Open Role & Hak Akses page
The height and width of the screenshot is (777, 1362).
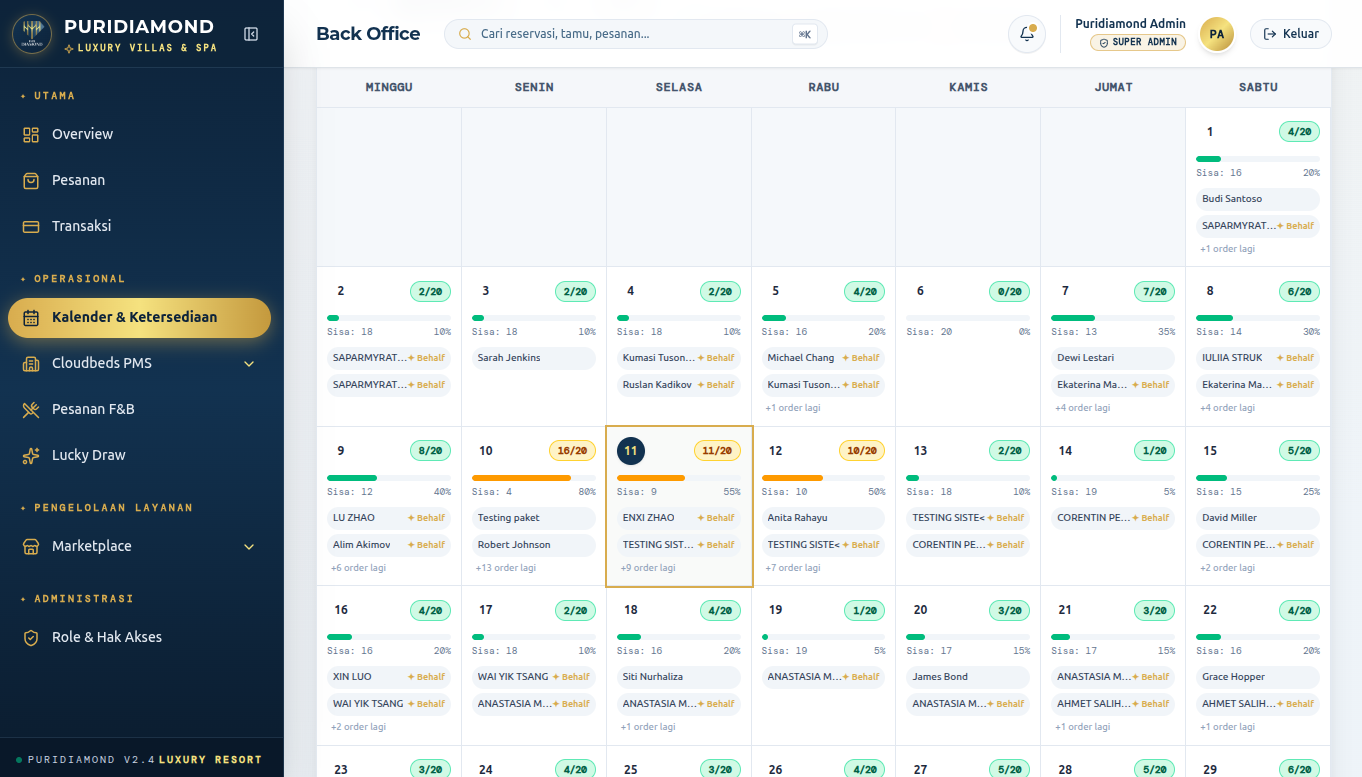pos(139,637)
